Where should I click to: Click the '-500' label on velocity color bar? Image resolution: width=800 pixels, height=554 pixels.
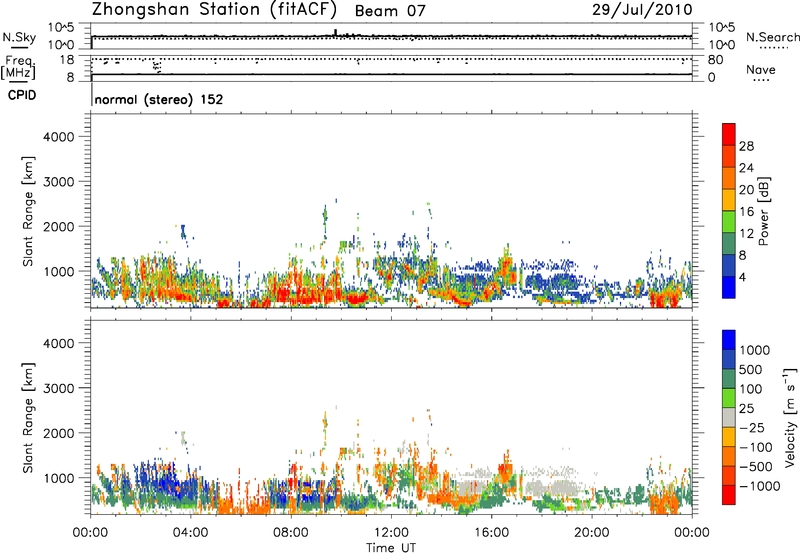pos(756,467)
